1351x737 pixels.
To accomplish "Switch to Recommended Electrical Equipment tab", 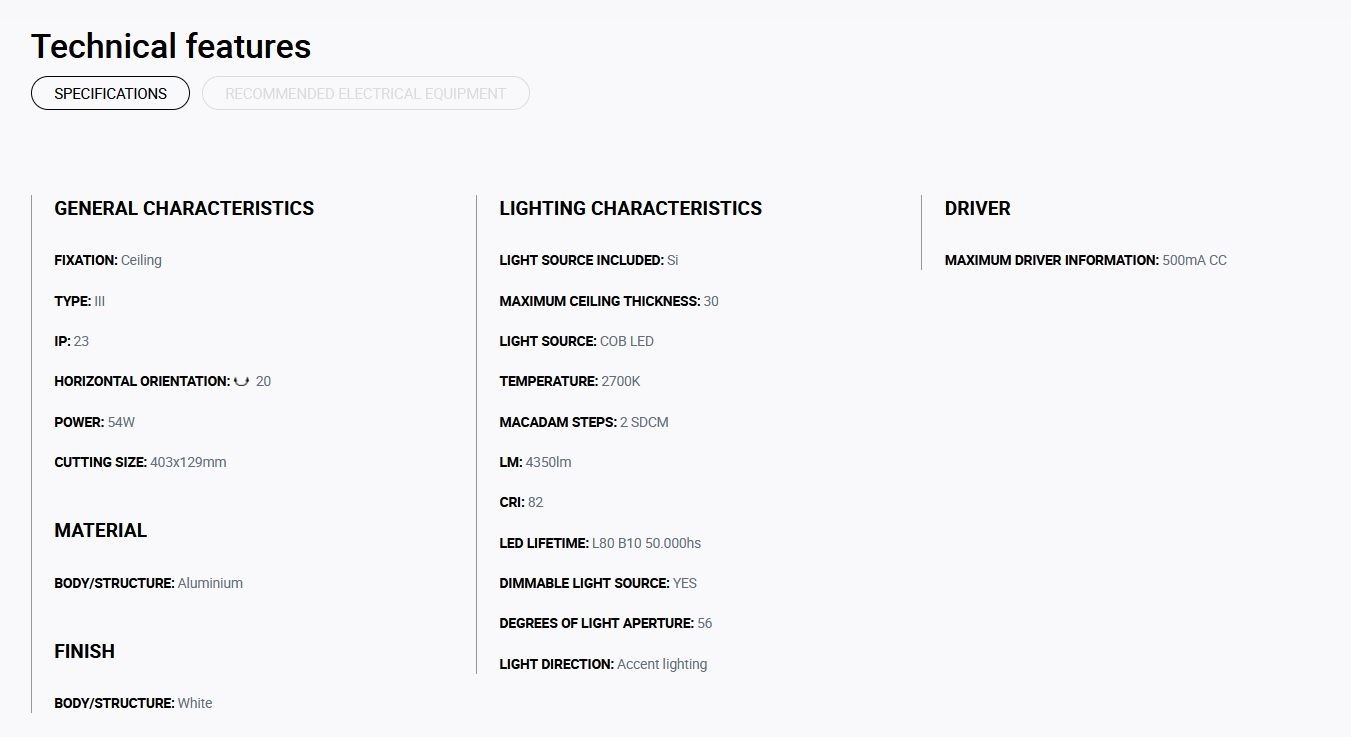I will point(366,93).
